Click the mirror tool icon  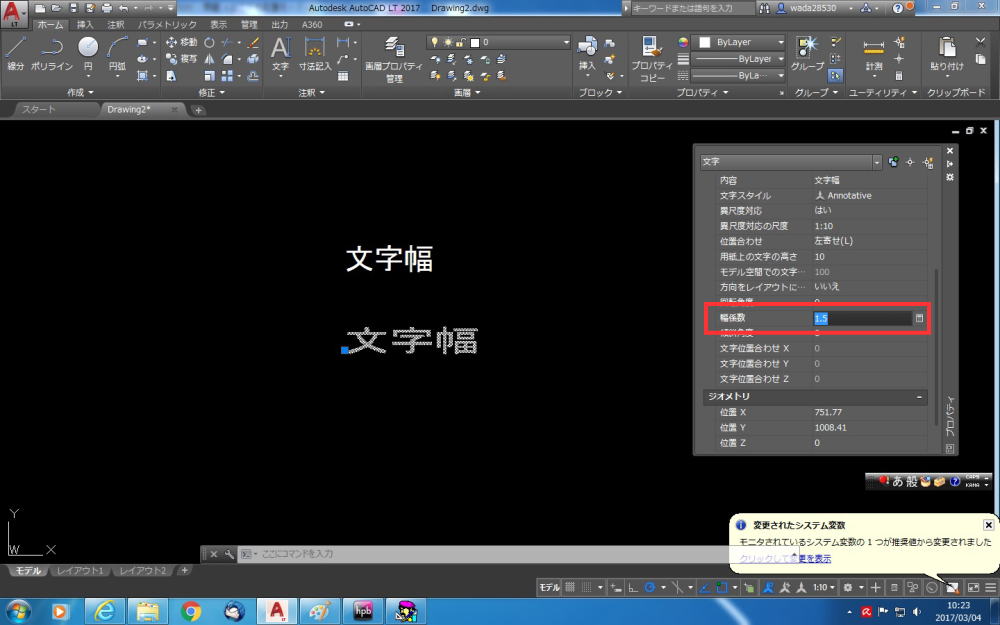coord(209,59)
